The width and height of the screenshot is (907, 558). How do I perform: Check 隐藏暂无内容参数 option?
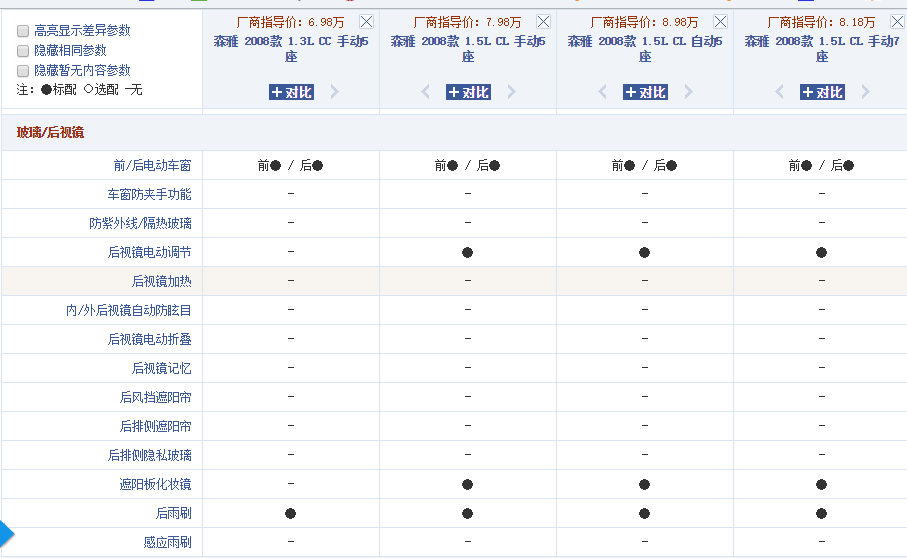tap(23, 71)
